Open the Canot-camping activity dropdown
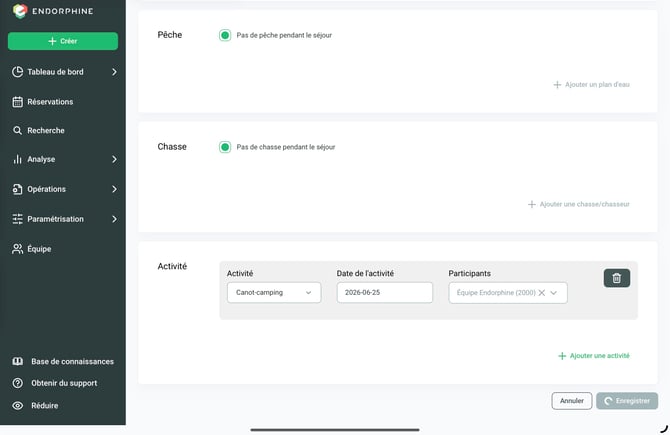Viewport: 670px width, 435px height. click(x=274, y=292)
